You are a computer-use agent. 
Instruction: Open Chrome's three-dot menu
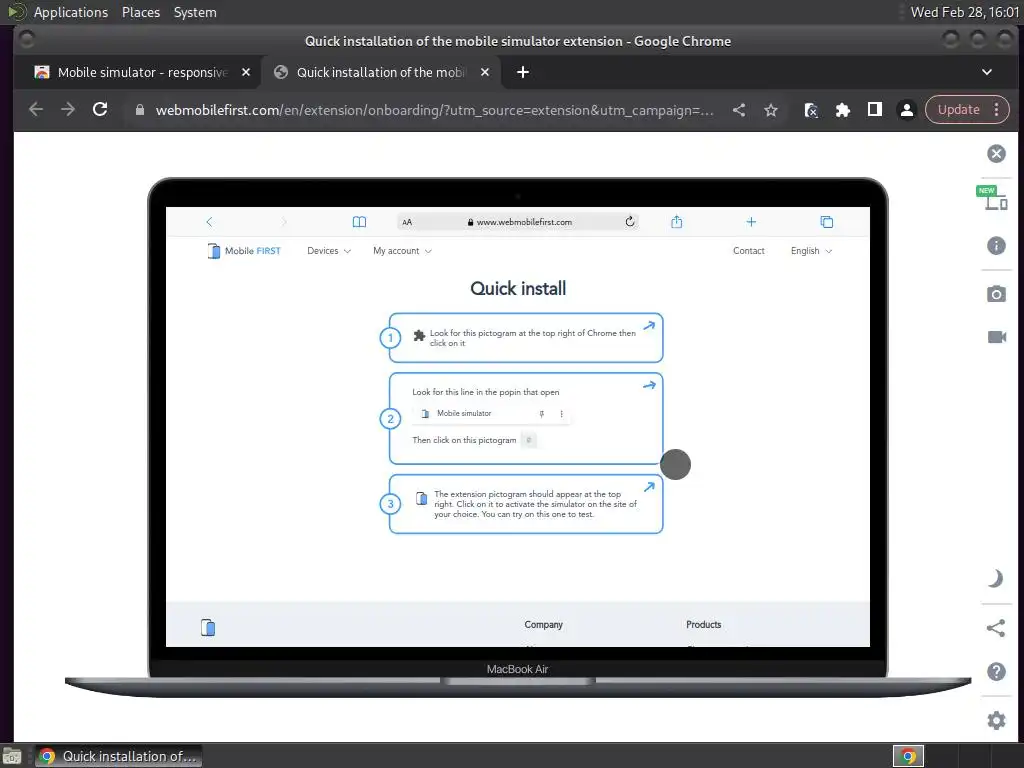(x=997, y=110)
